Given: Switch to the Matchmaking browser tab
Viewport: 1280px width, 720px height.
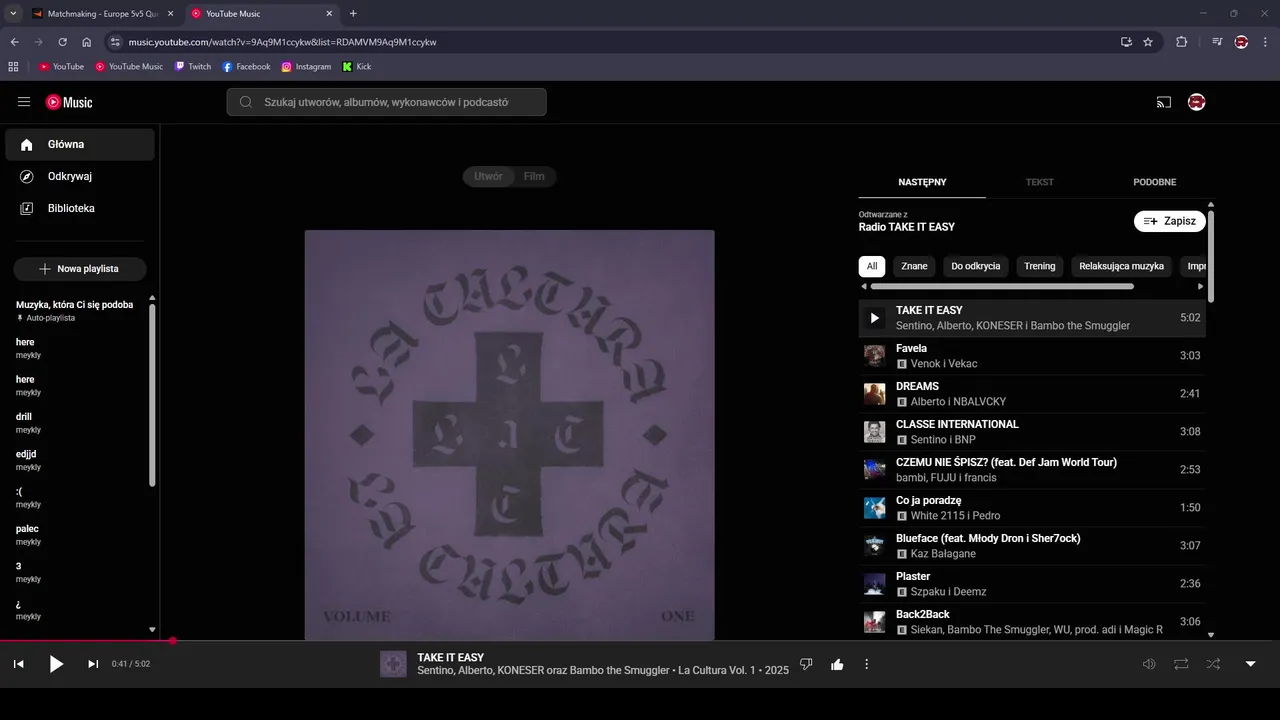Looking at the screenshot, I should coord(102,13).
